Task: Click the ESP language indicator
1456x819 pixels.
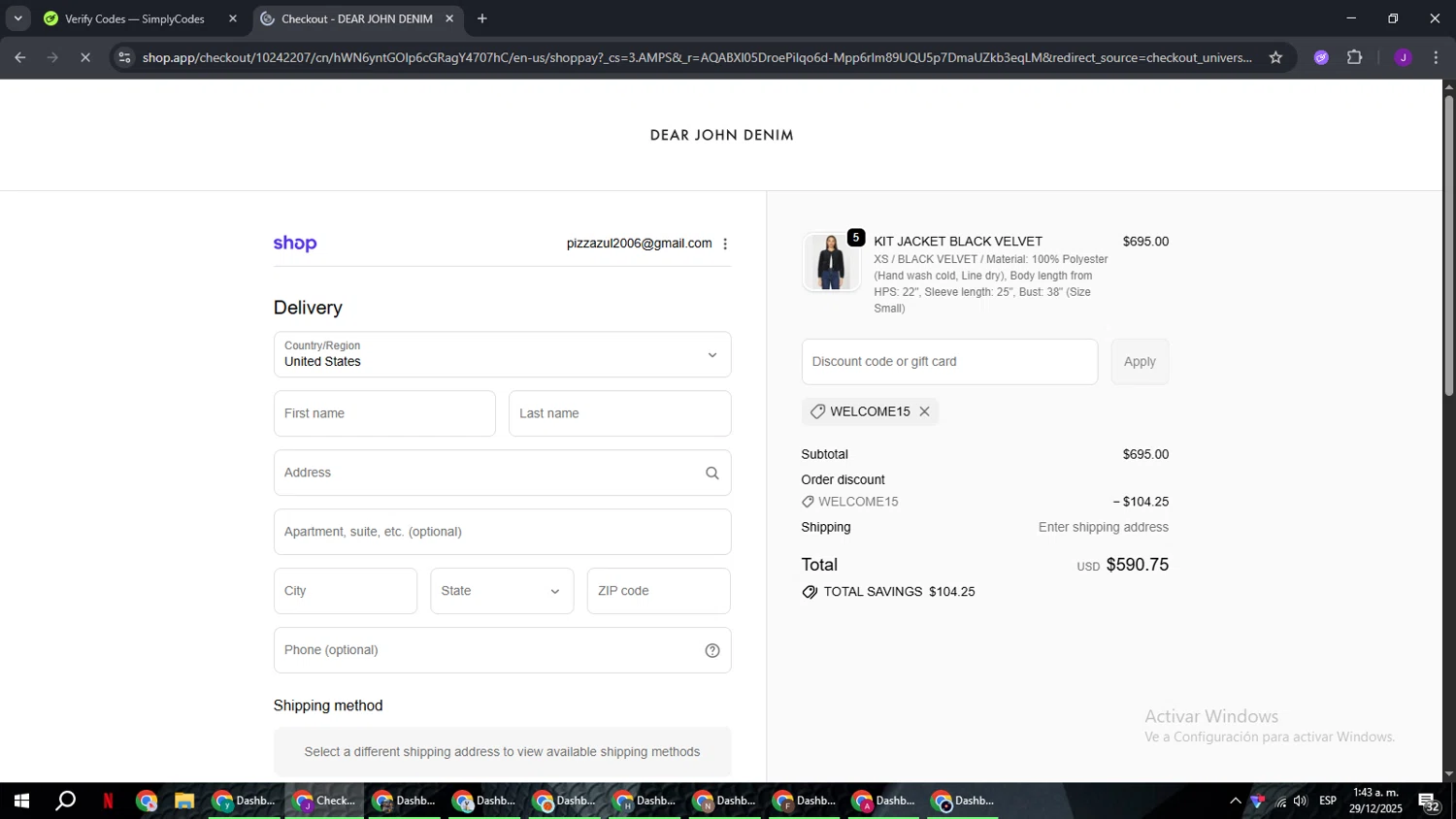Action: point(1328,801)
